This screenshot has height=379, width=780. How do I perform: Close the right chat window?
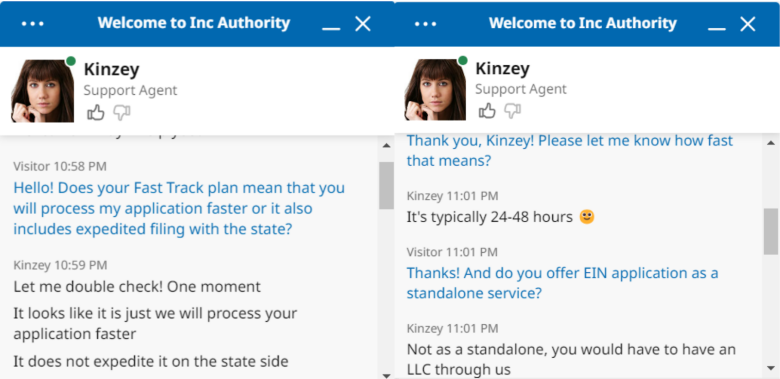748,23
